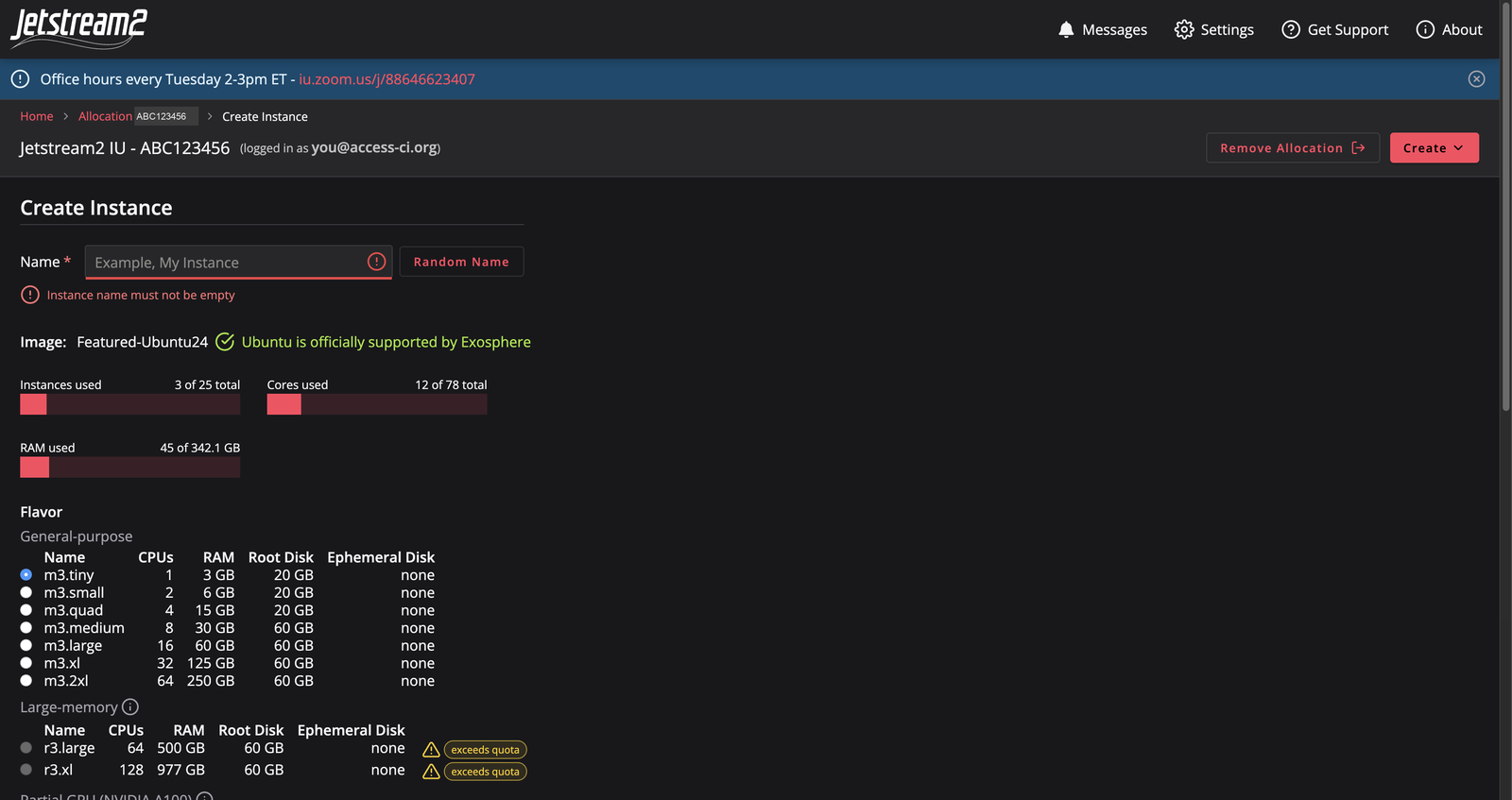
Task: Click the Jetstream2 logo
Action: 78,27
